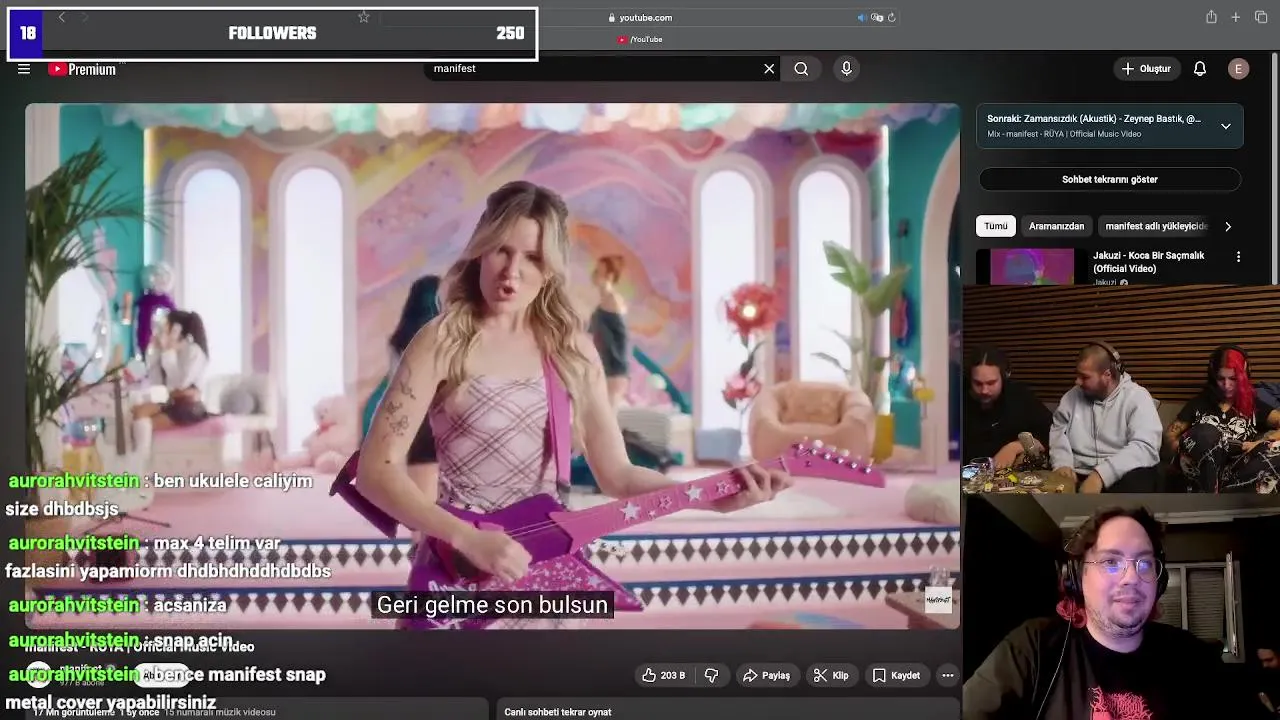1280x720 pixels.
Task: Select manifest adlı yükleyiciden chip
Action: tap(1156, 226)
